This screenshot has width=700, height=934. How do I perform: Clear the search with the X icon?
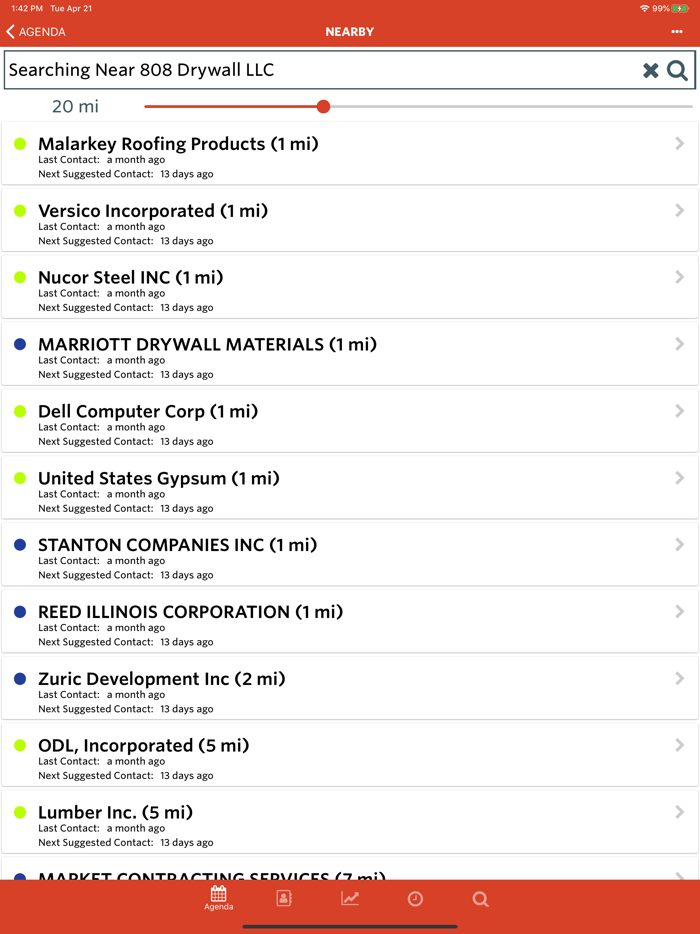click(650, 70)
